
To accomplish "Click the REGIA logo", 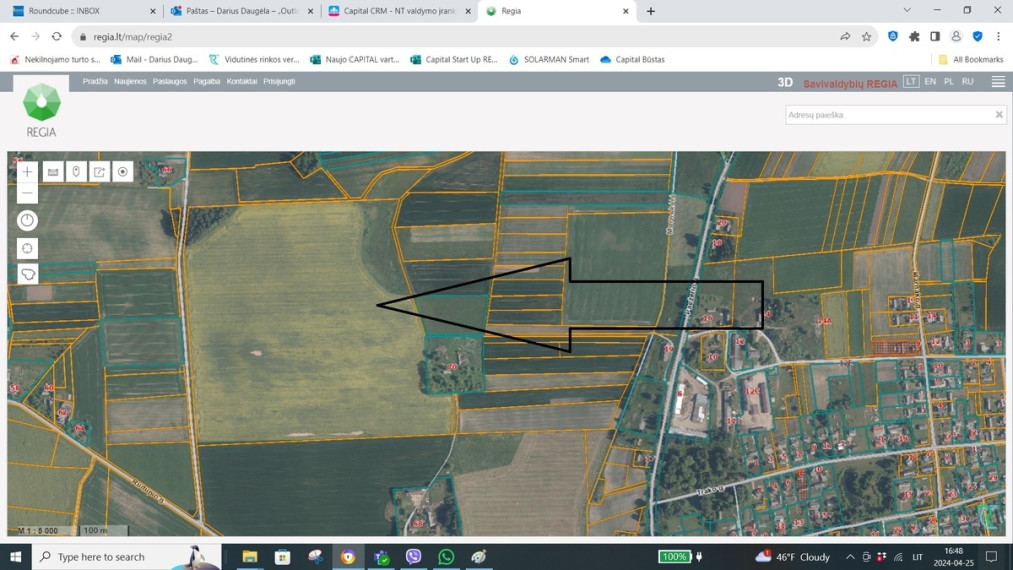I will (x=41, y=111).
